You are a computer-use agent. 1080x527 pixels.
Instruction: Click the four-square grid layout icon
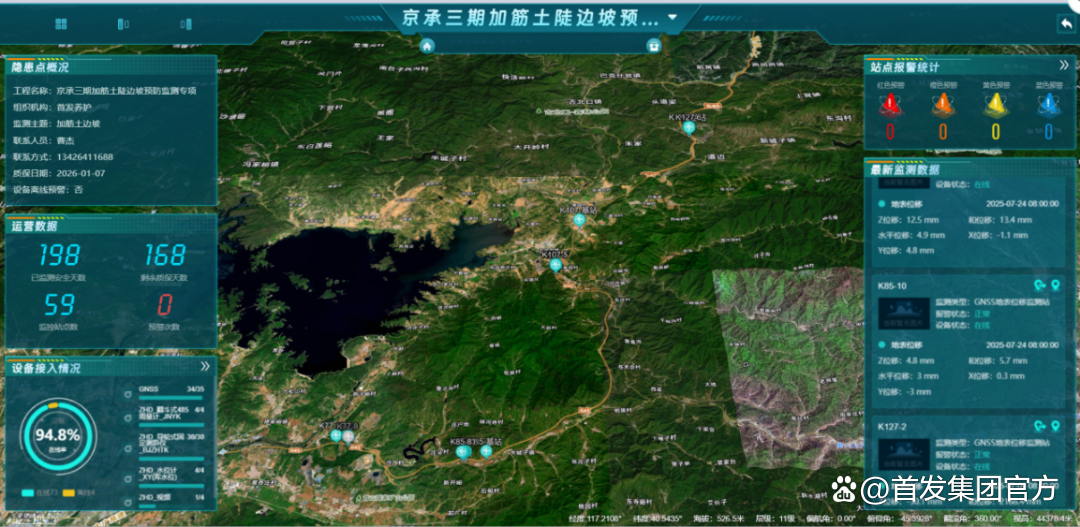(62, 24)
